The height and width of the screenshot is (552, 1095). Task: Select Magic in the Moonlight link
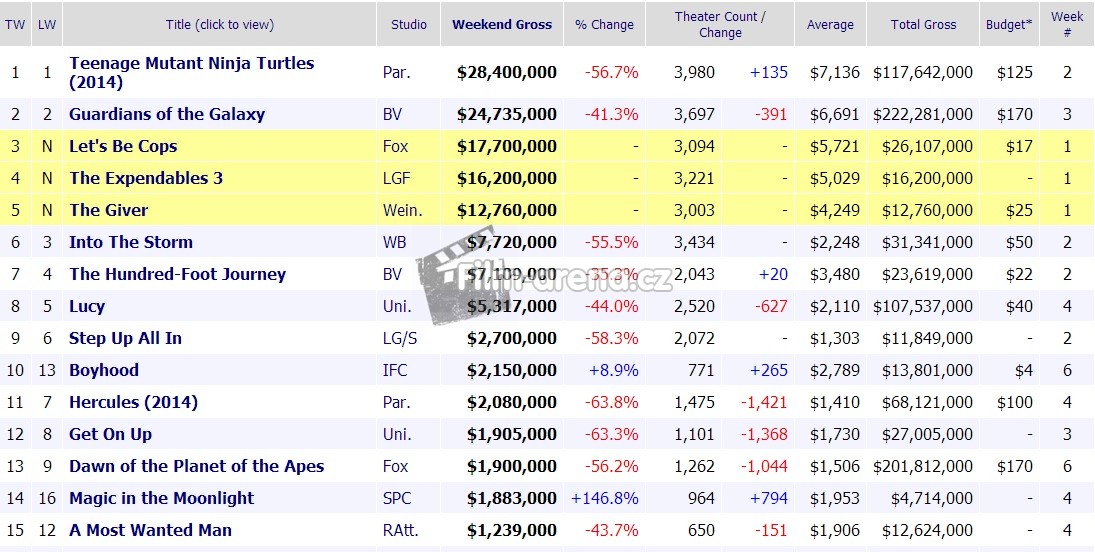(x=161, y=498)
